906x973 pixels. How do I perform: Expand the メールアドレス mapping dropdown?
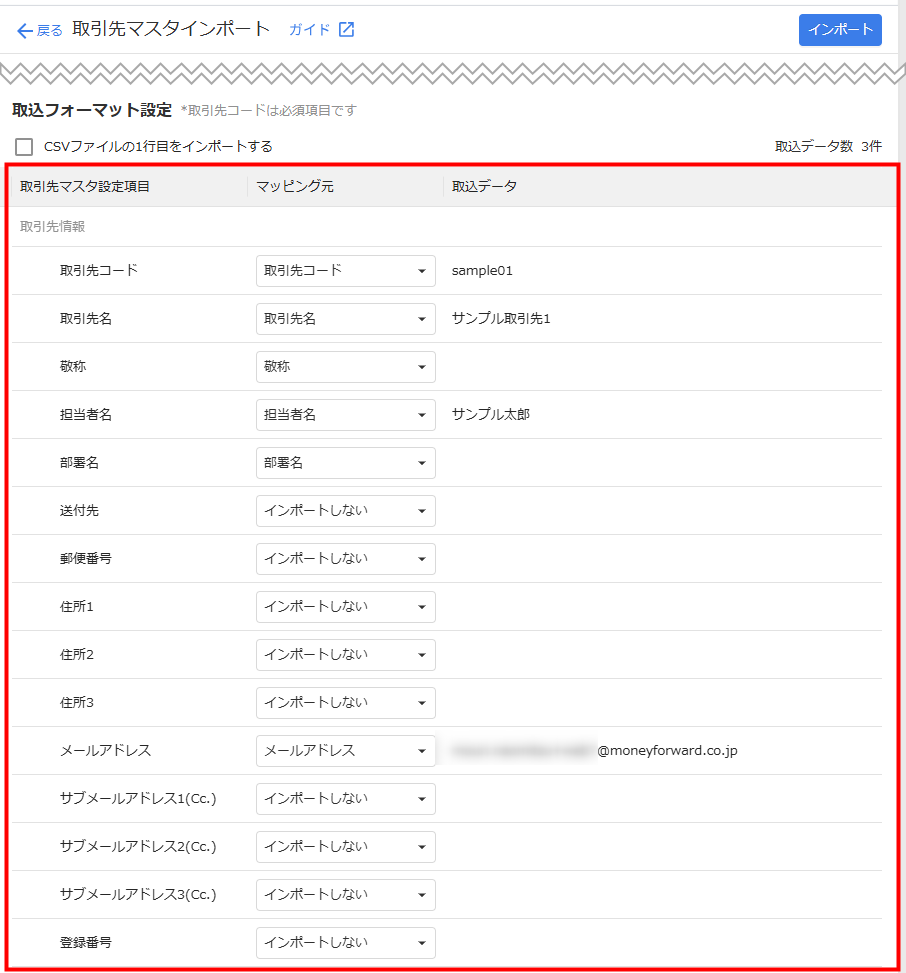tap(345, 751)
